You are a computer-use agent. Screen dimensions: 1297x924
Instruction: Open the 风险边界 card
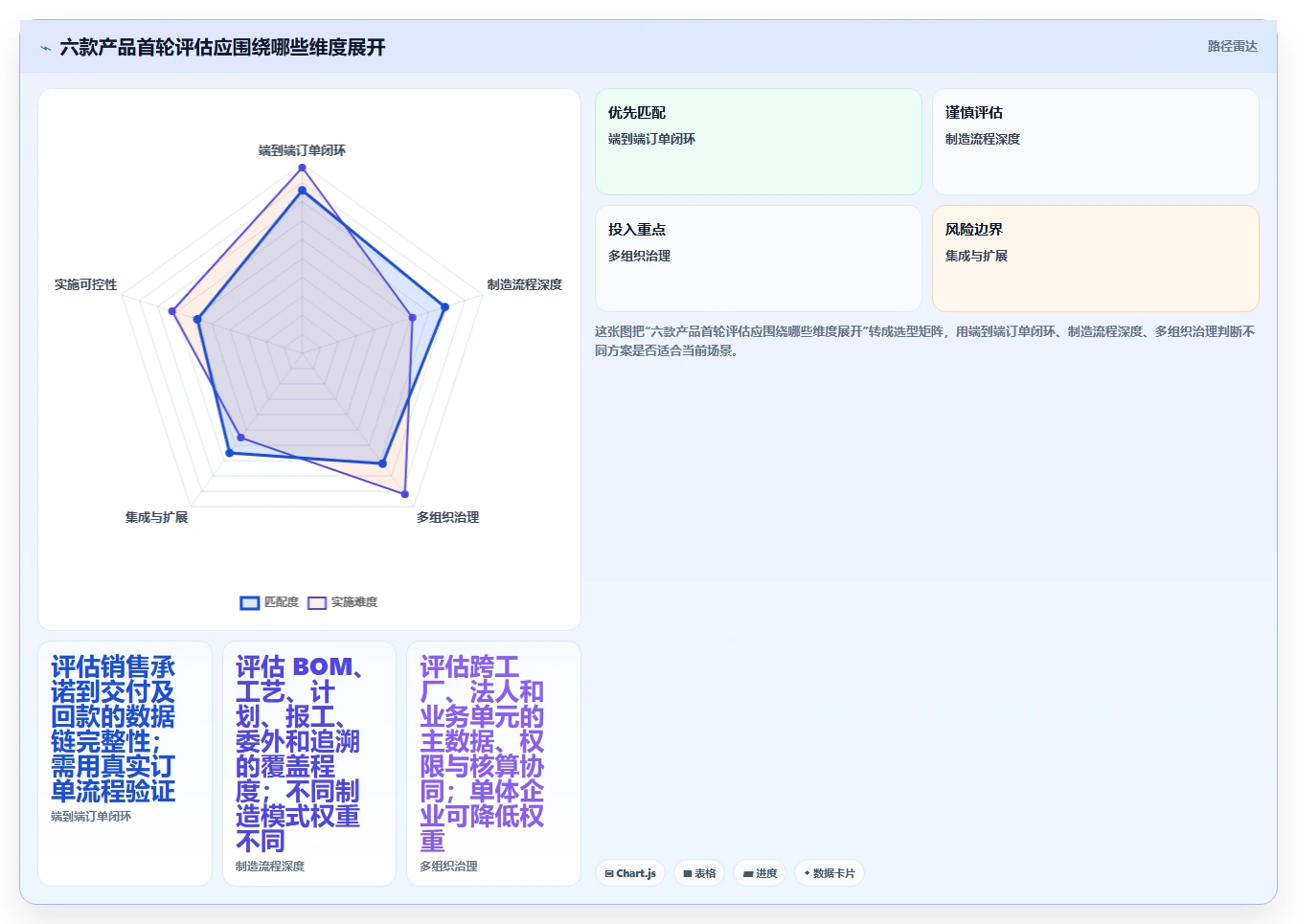1096,259
